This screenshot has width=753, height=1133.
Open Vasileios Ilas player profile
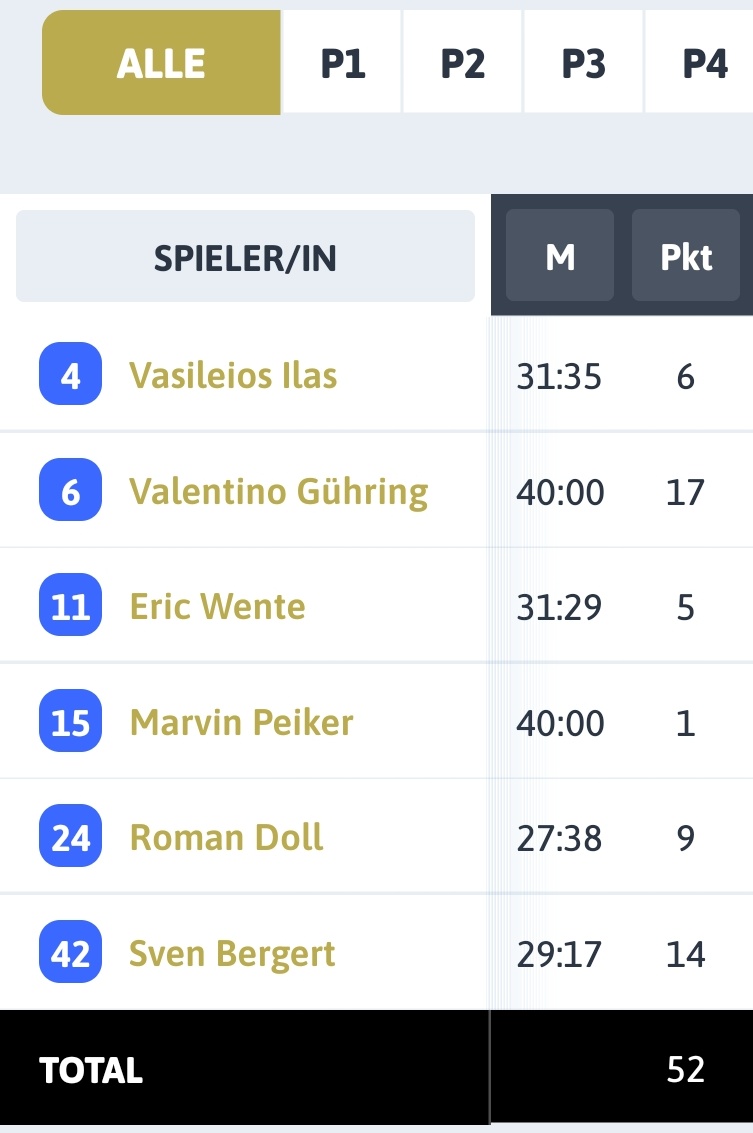point(233,376)
